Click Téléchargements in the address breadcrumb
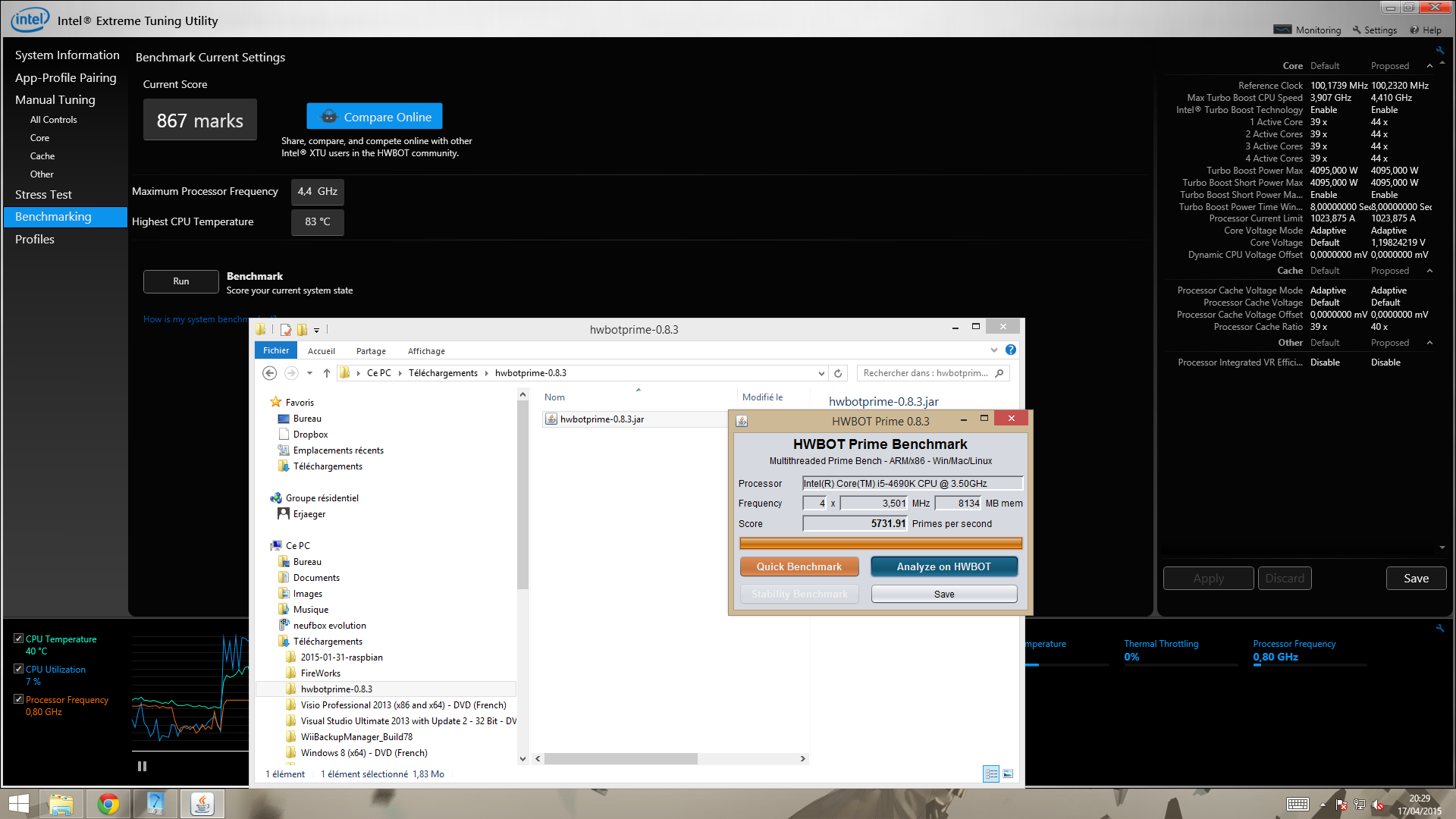This screenshot has height=819, width=1456. tap(443, 373)
